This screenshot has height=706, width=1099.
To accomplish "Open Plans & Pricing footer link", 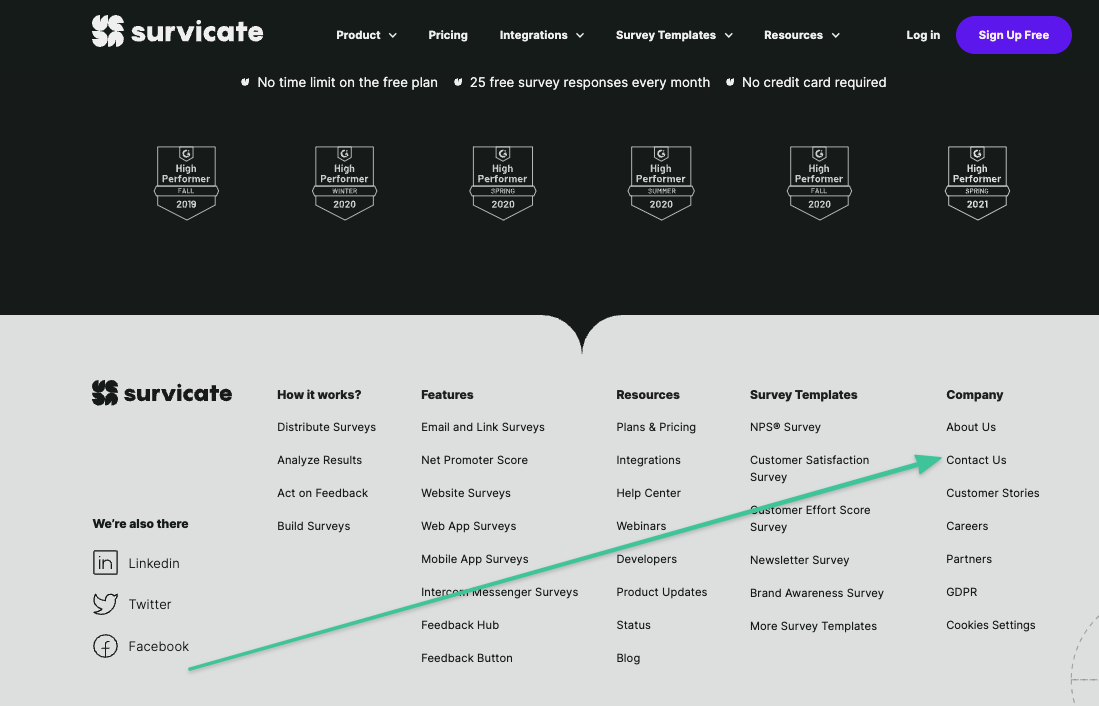I will coord(656,427).
